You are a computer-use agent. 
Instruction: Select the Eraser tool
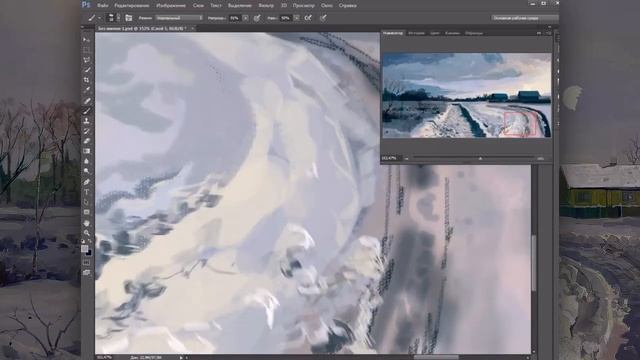tap(87, 141)
